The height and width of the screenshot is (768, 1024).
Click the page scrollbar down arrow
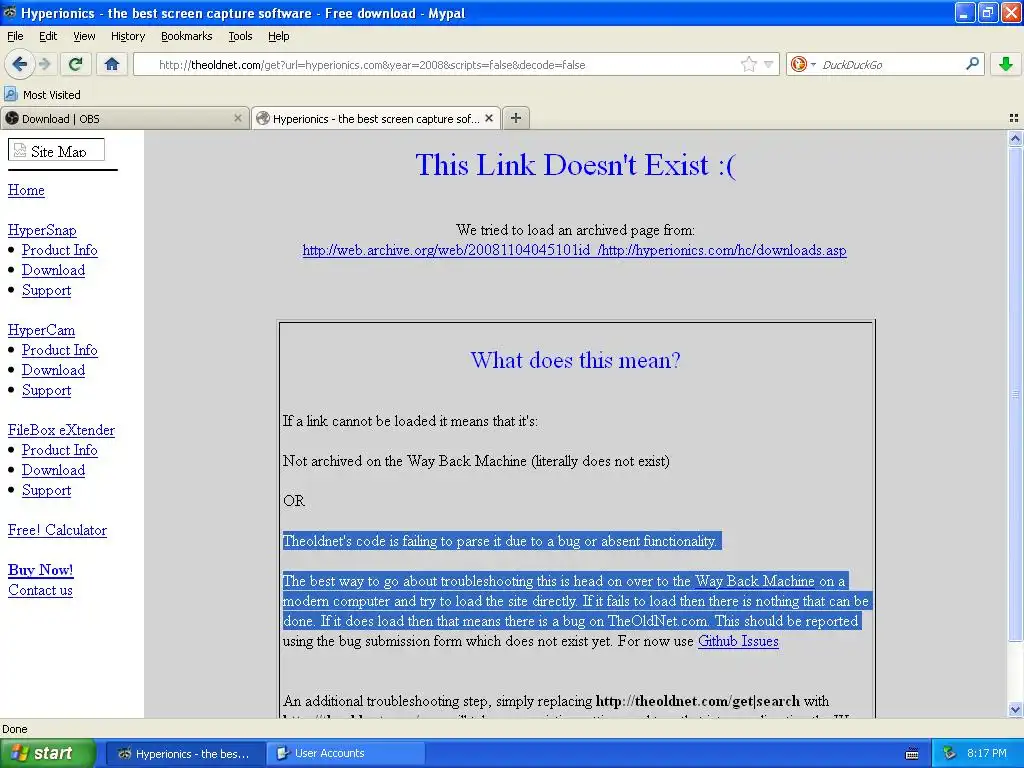[1015, 709]
